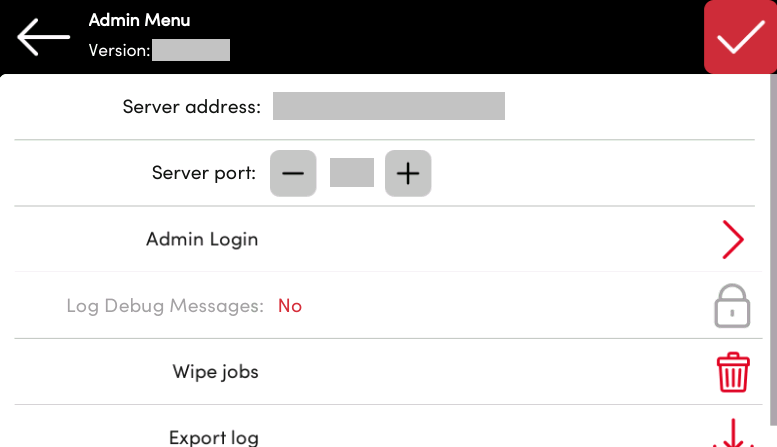
Task: Click the Log Debug Messages label
Action: 165,306
